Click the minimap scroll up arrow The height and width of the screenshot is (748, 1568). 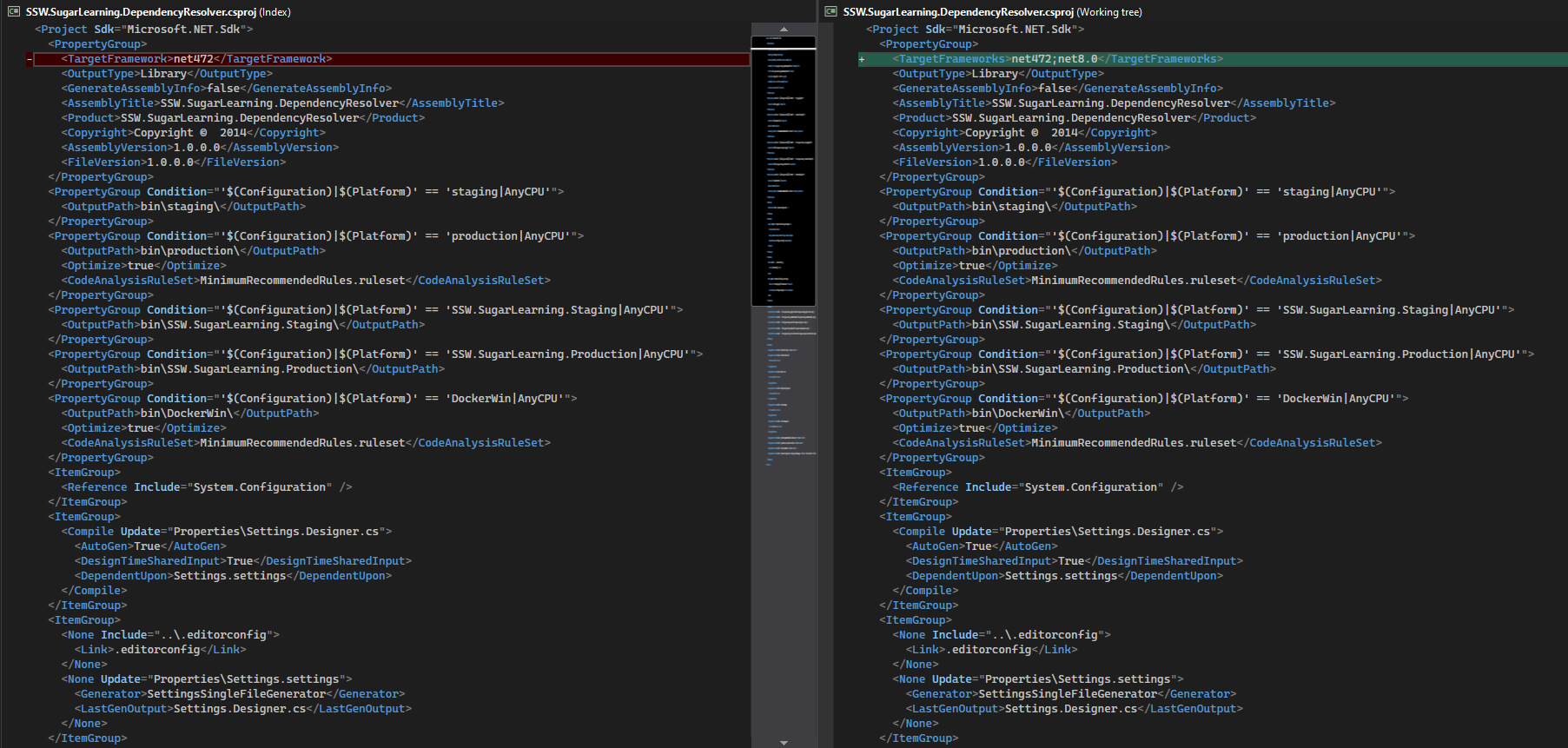coord(784,29)
